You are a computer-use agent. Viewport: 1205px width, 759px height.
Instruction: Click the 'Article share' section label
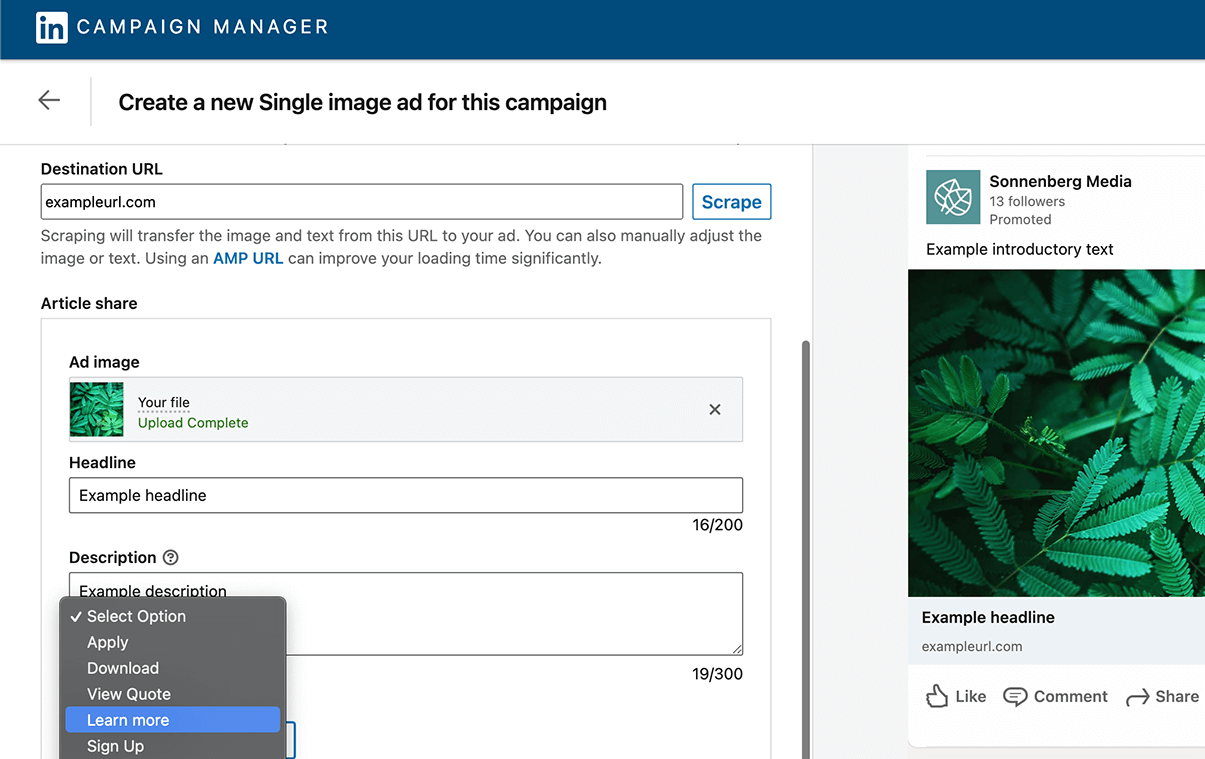point(89,303)
